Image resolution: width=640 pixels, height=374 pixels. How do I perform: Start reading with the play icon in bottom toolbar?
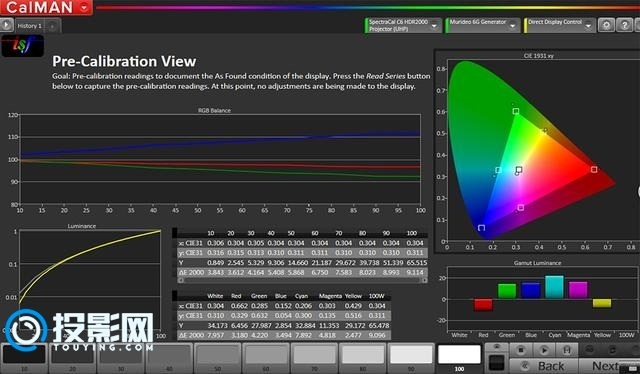(x=544, y=350)
